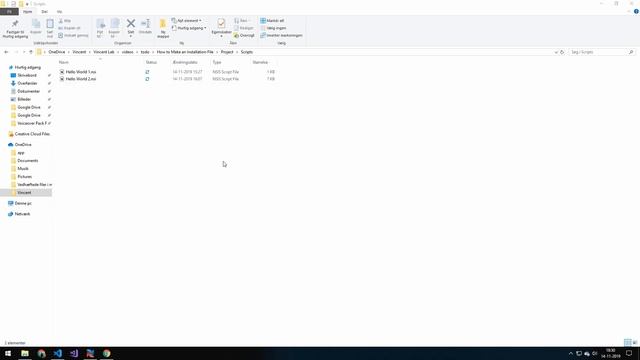Image resolution: width=640 pixels, height=360 pixels.
Task: Click Klip scissors in the ribbon
Action: coord(64,20)
